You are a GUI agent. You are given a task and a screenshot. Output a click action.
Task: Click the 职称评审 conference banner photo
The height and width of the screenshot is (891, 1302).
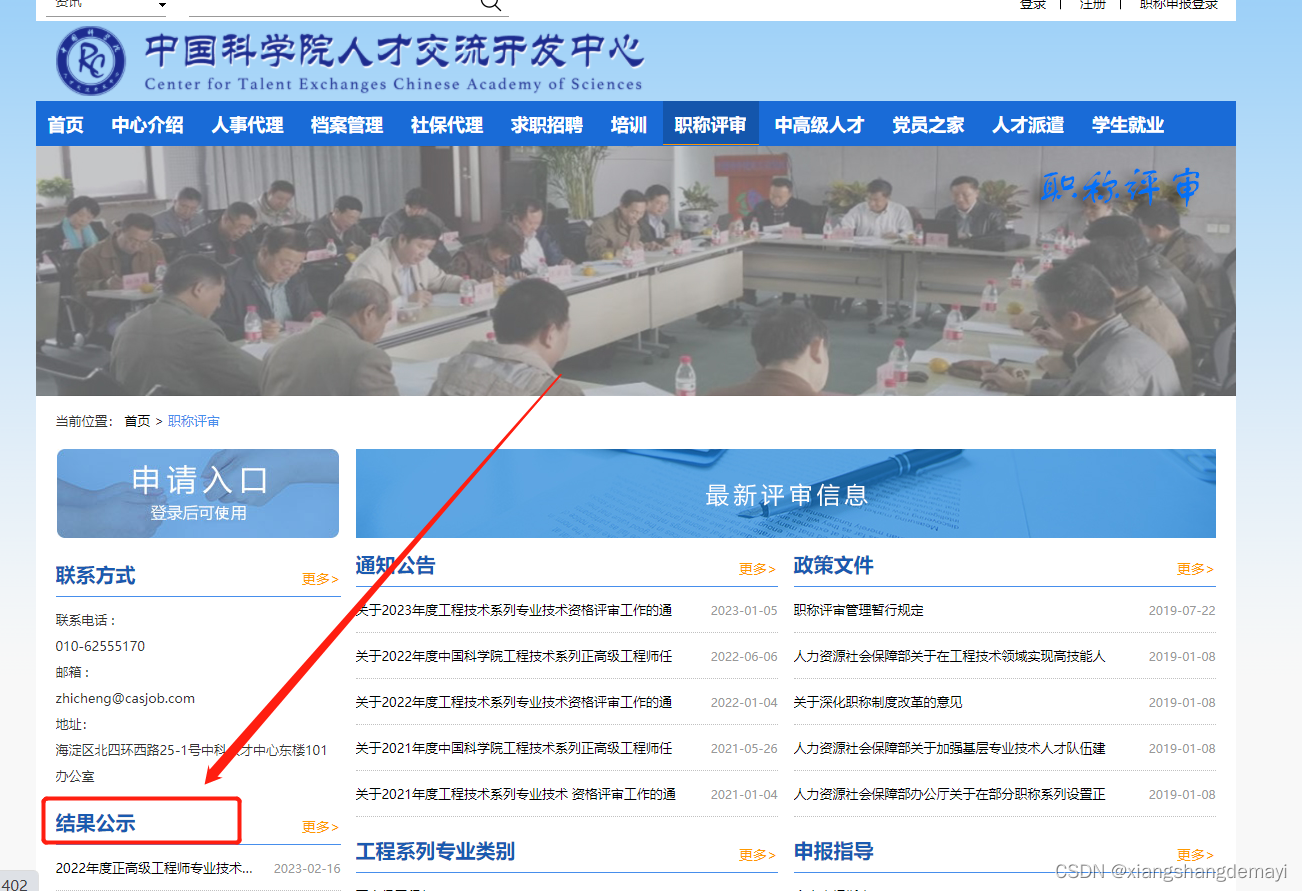tap(636, 271)
